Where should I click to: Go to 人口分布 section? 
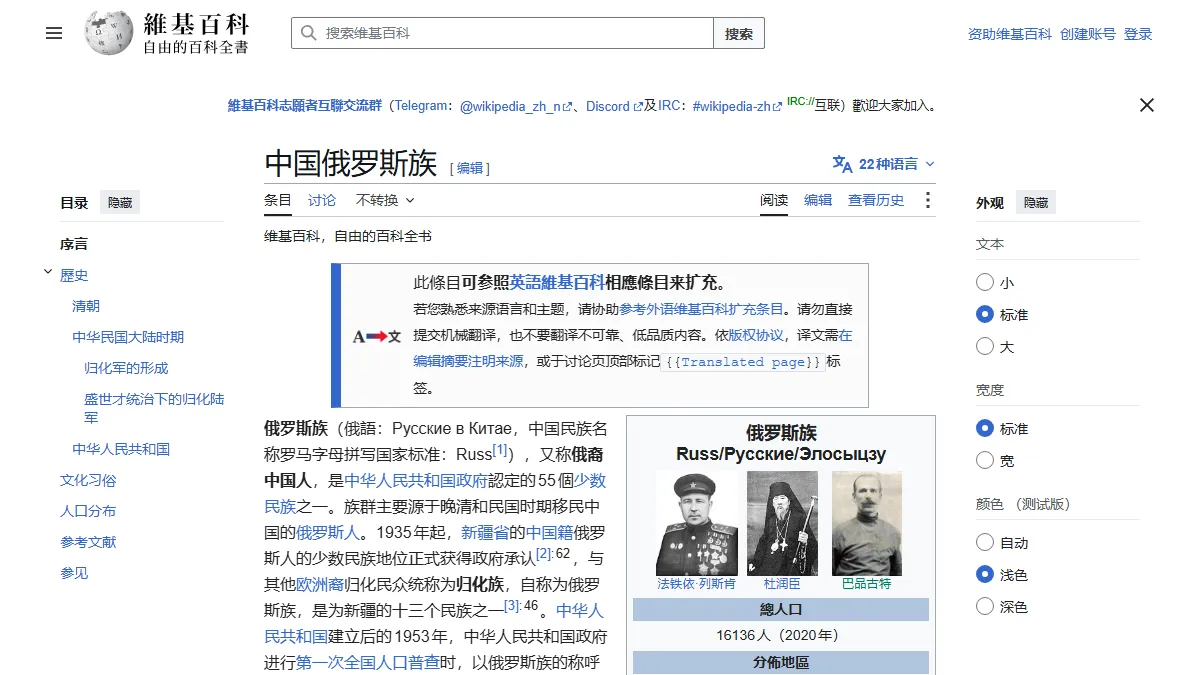click(x=88, y=511)
